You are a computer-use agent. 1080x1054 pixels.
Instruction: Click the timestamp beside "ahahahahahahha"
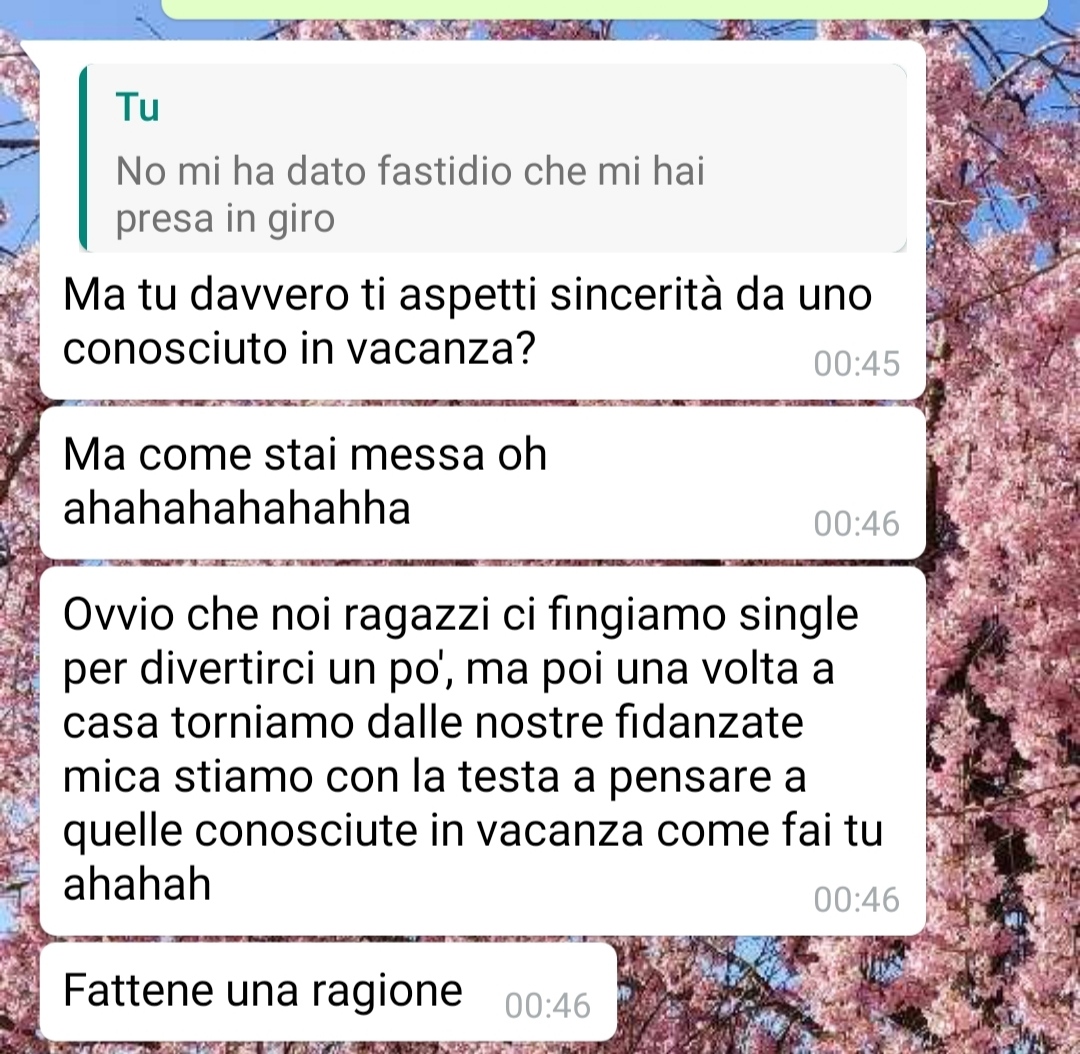click(856, 524)
